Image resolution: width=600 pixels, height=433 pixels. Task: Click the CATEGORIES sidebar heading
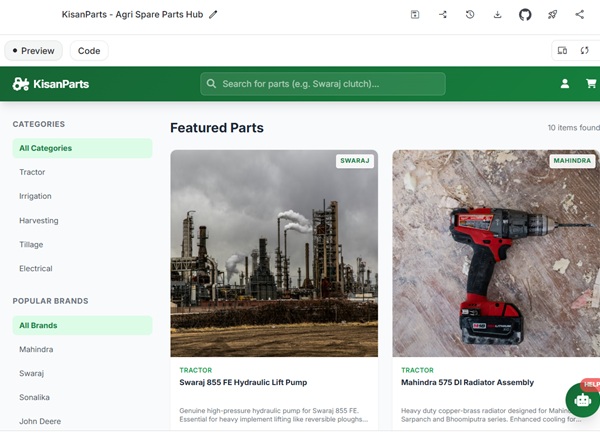[39, 124]
